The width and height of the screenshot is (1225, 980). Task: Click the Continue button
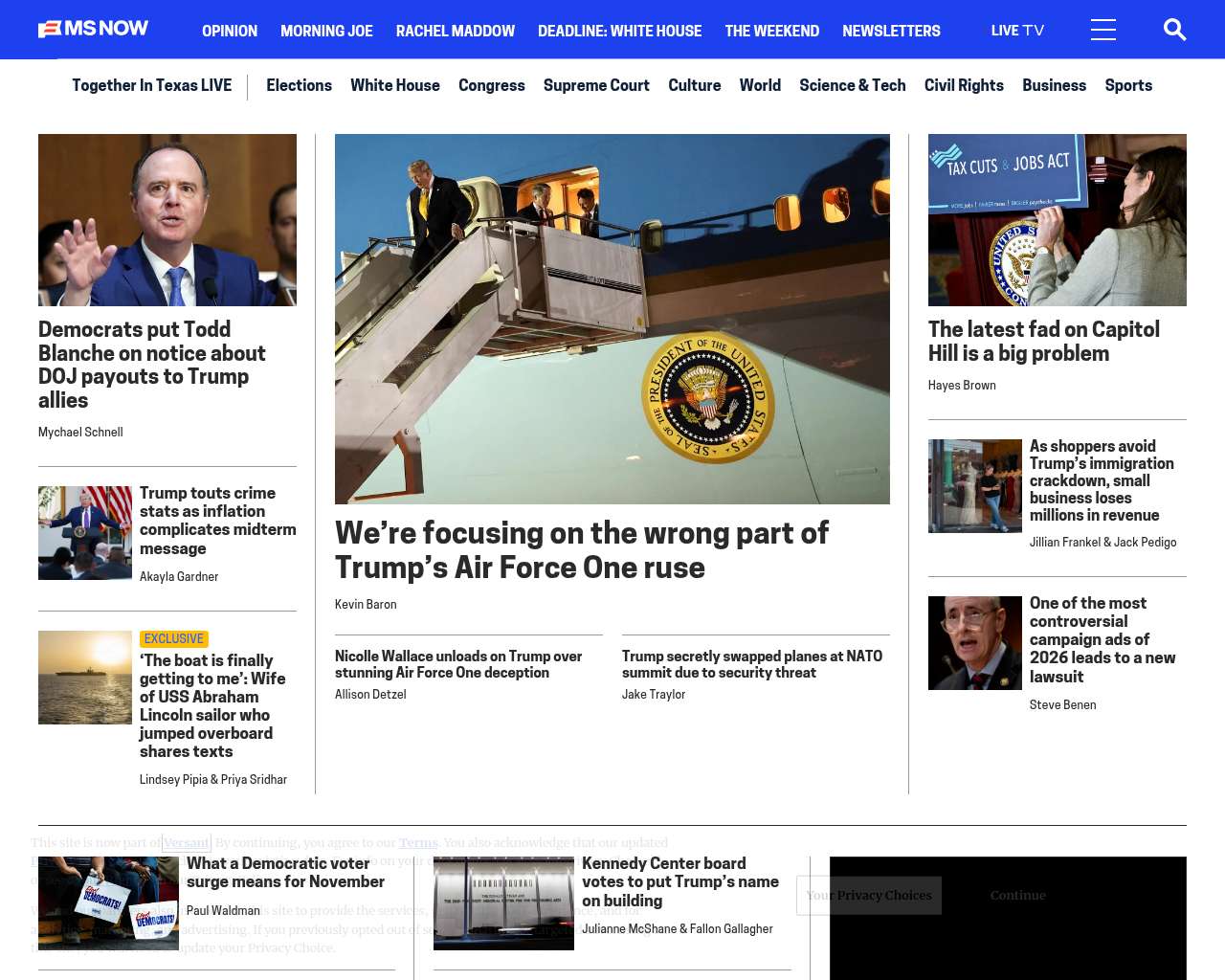(x=1018, y=896)
